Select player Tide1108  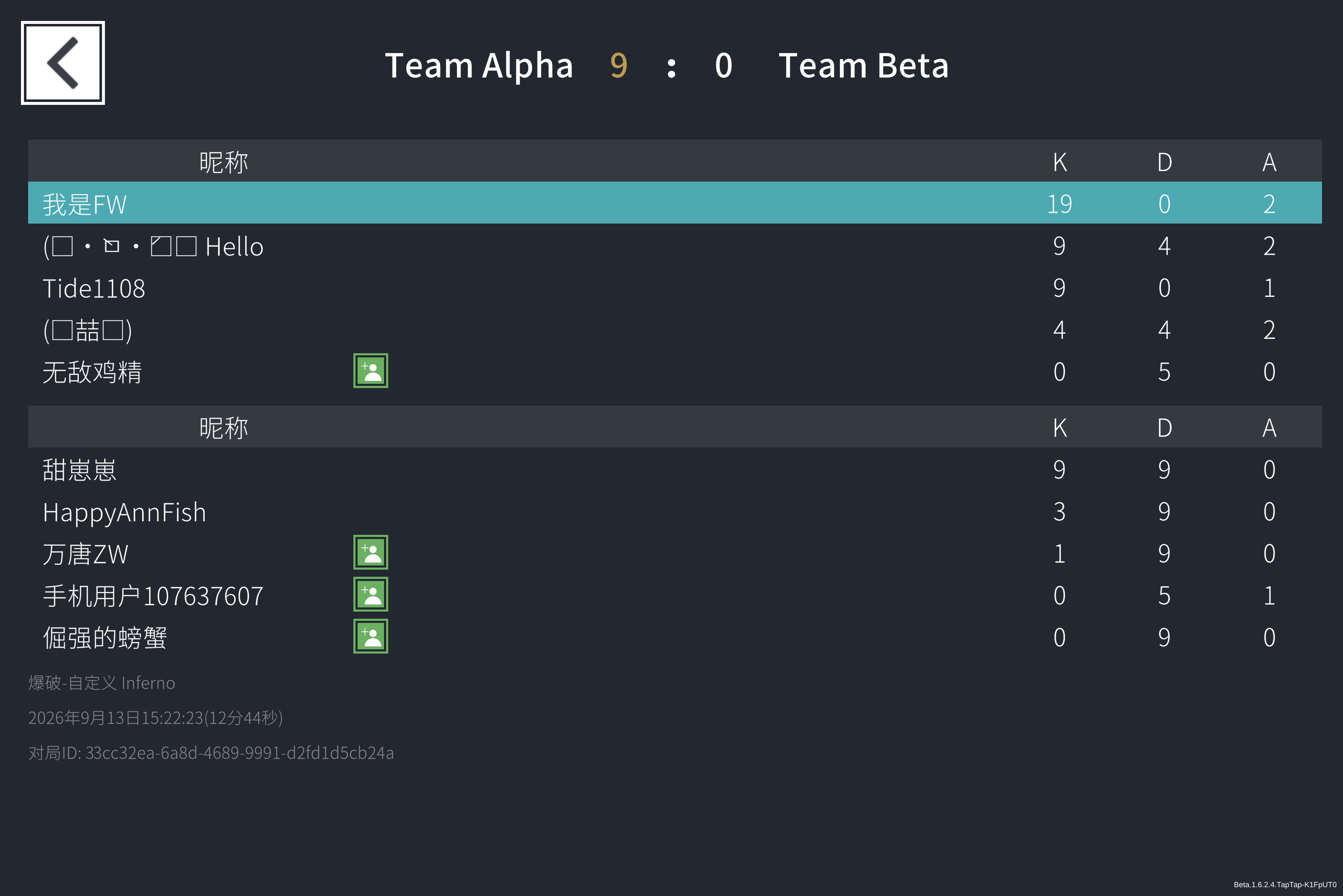(674, 287)
